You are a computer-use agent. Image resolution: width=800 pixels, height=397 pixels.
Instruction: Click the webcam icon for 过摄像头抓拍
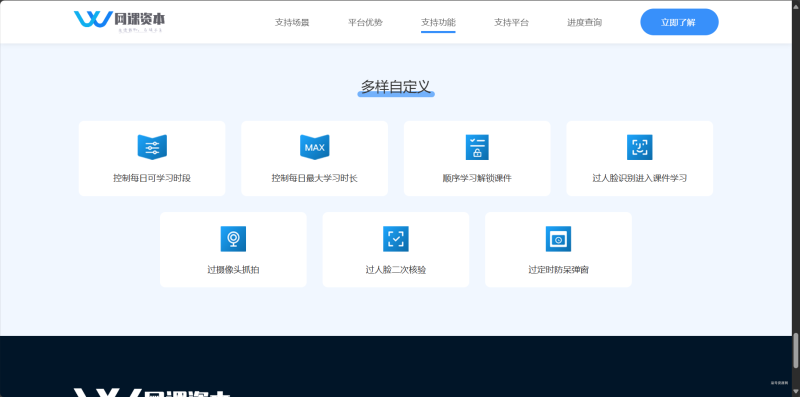pos(233,239)
